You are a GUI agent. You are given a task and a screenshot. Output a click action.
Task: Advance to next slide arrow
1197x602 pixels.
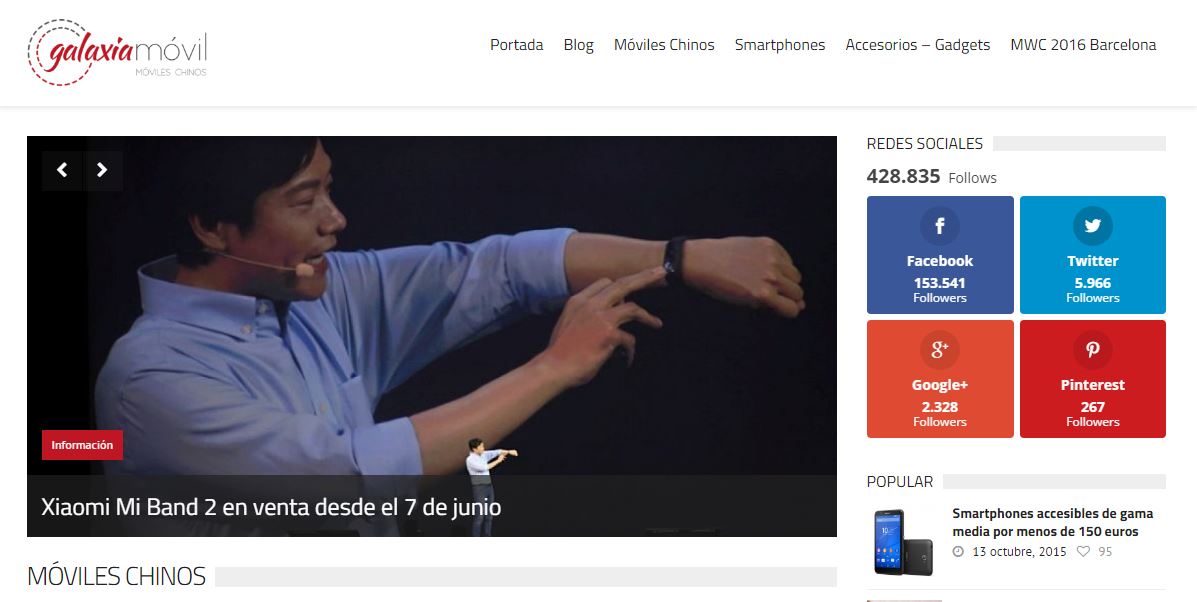pos(102,170)
